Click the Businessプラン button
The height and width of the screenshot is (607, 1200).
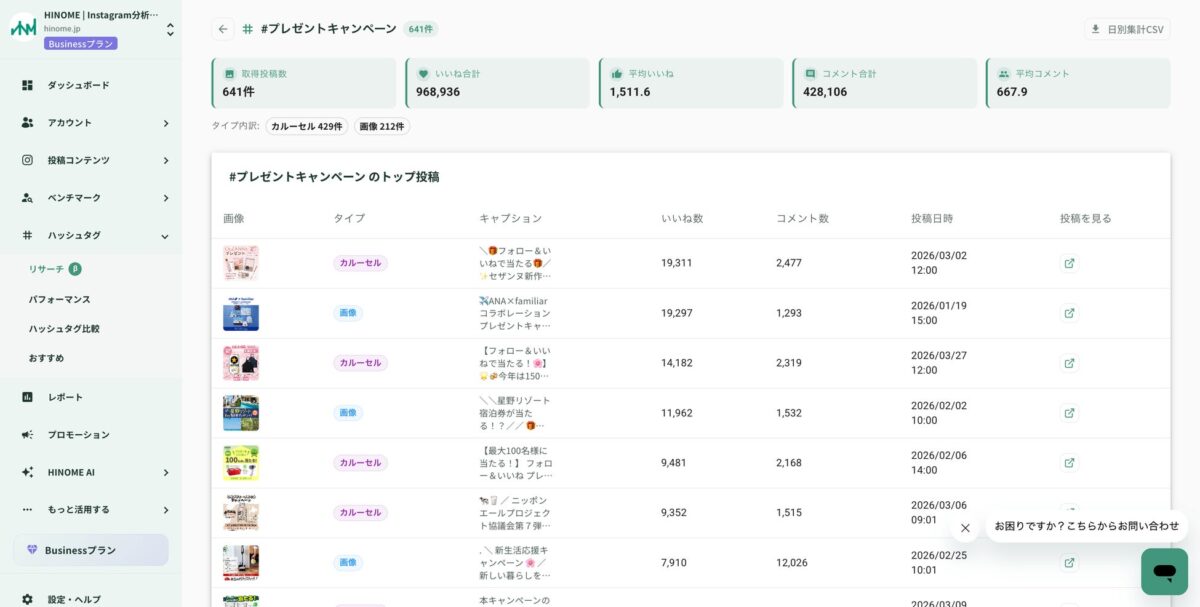click(x=90, y=550)
